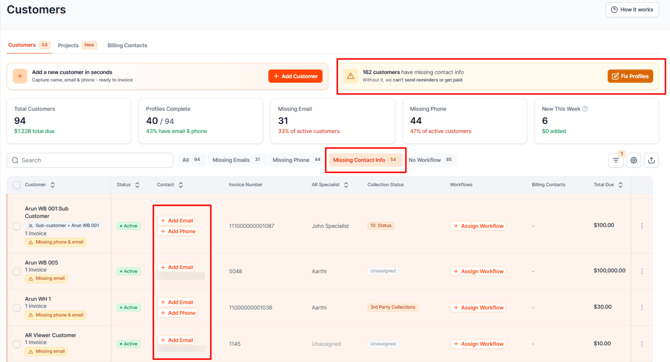Add Email for Arun WH 1
Screen dimensions: 670x362
coord(177,302)
